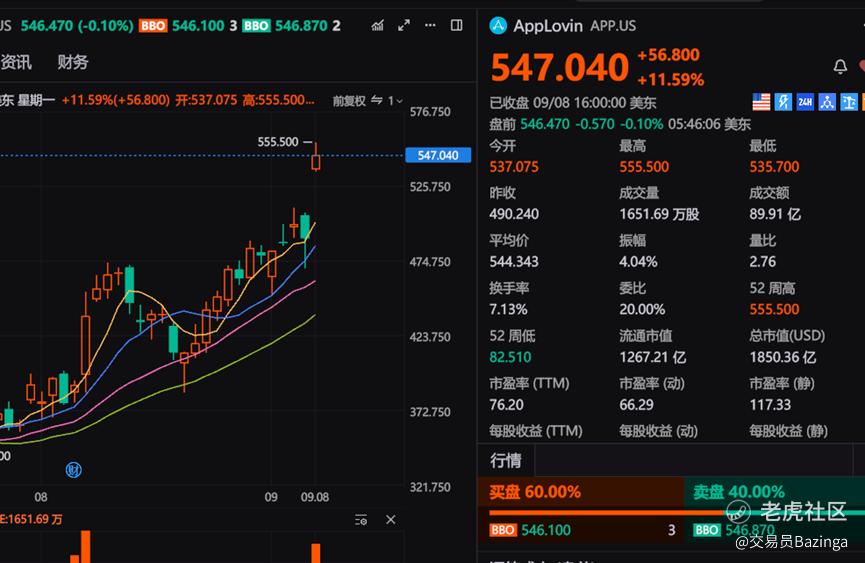
Task: Click the latest orange volume bar
Action: pyautogui.click(x=316, y=553)
